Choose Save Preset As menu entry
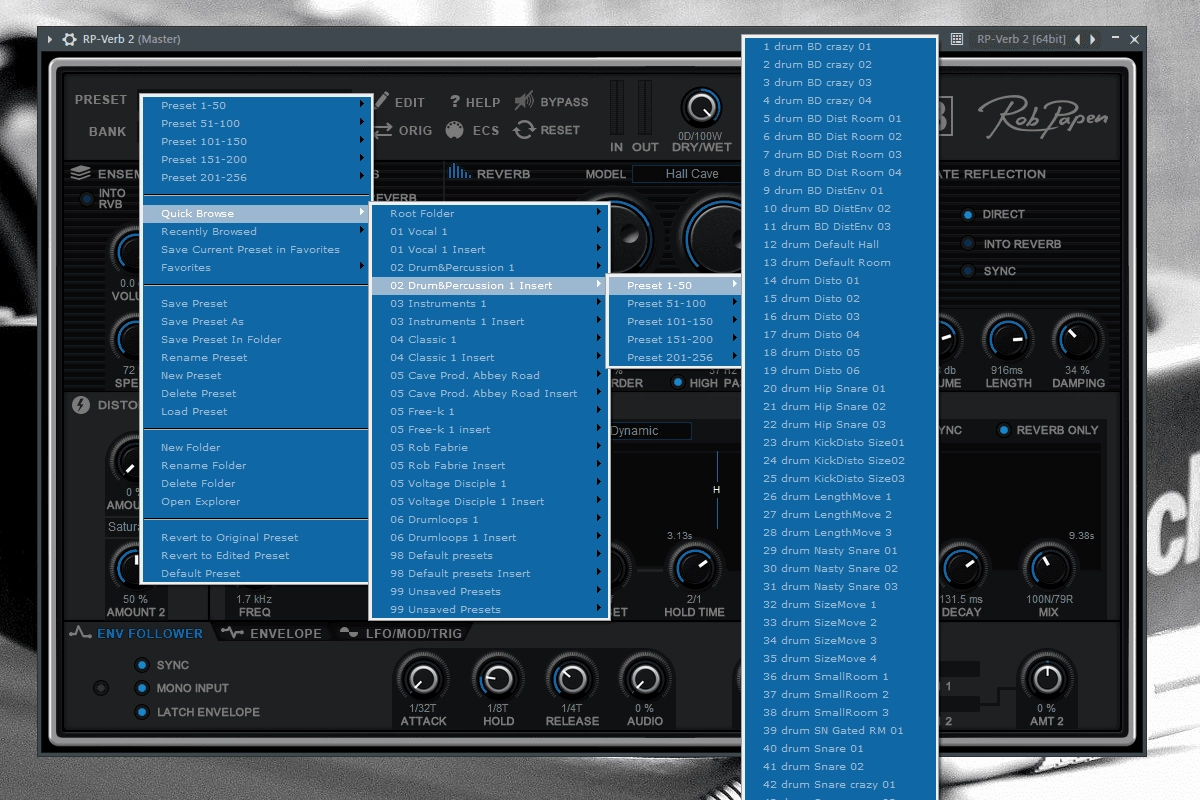The height and width of the screenshot is (800, 1200). (x=257, y=321)
